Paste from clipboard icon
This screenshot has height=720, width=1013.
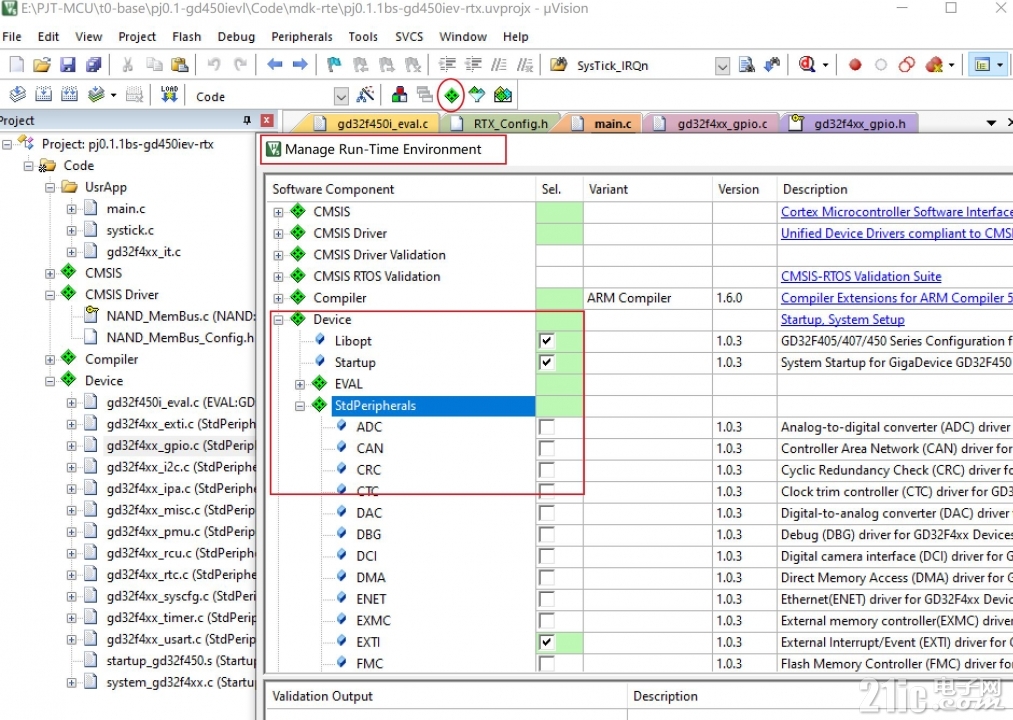[x=179, y=65]
